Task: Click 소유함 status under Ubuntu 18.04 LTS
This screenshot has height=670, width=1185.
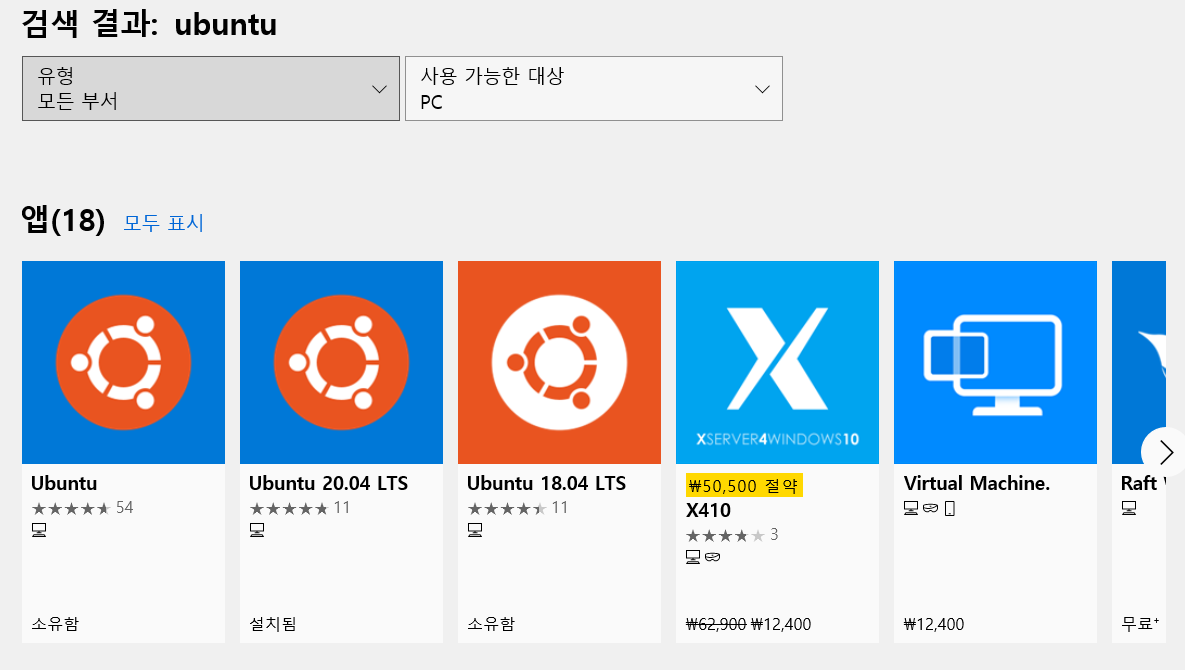Action: tap(491, 624)
